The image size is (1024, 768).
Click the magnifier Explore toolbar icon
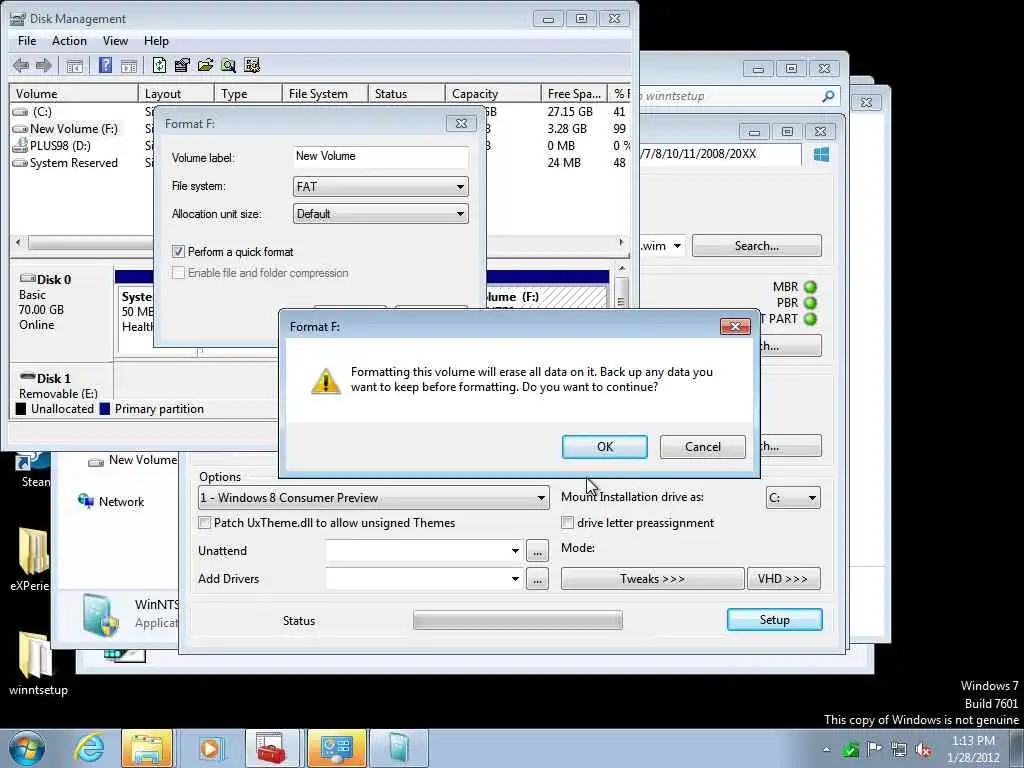pyautogui.click(x=228, y=65)
